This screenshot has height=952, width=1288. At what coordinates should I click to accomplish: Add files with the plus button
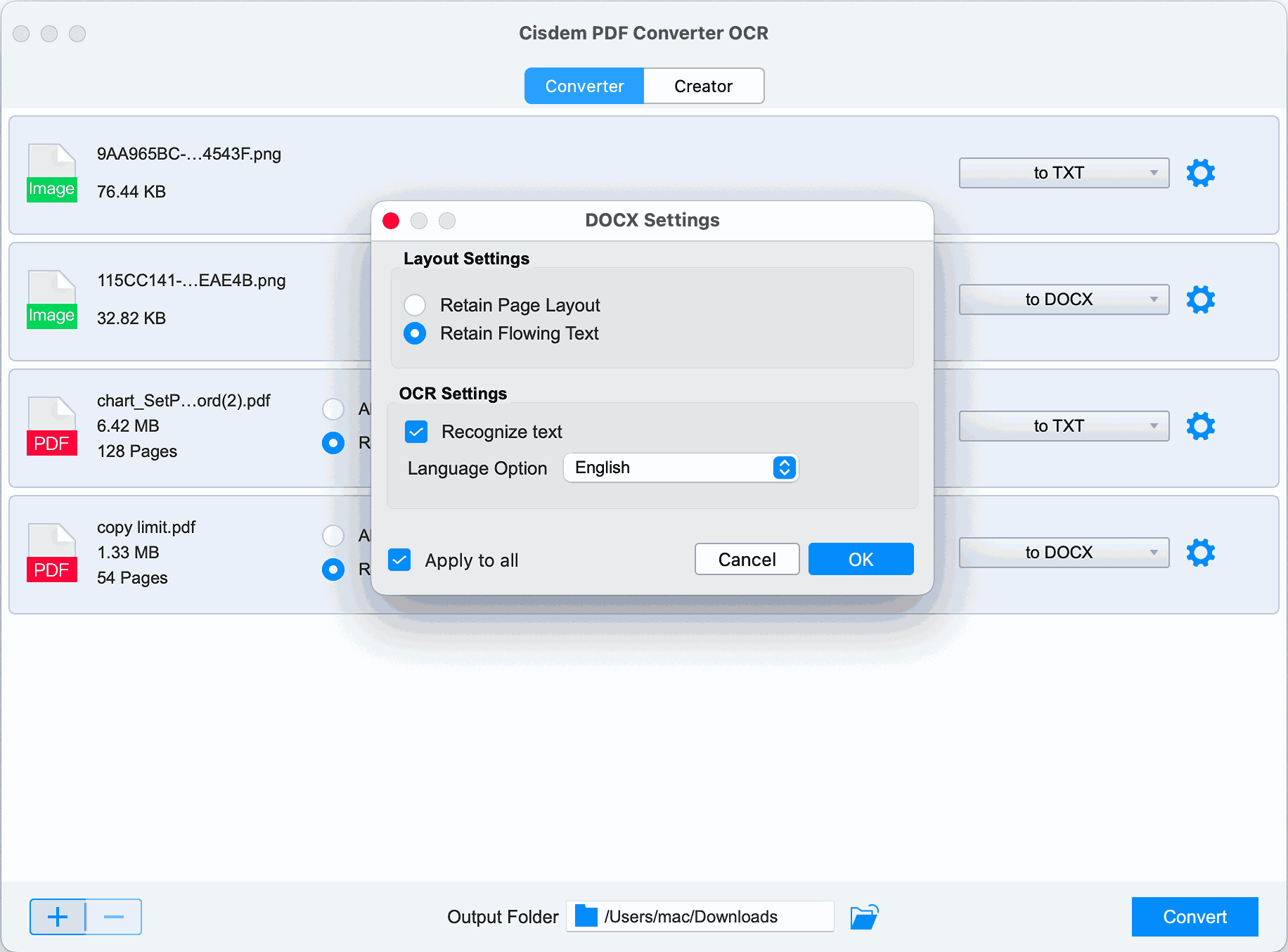(58, 917)
